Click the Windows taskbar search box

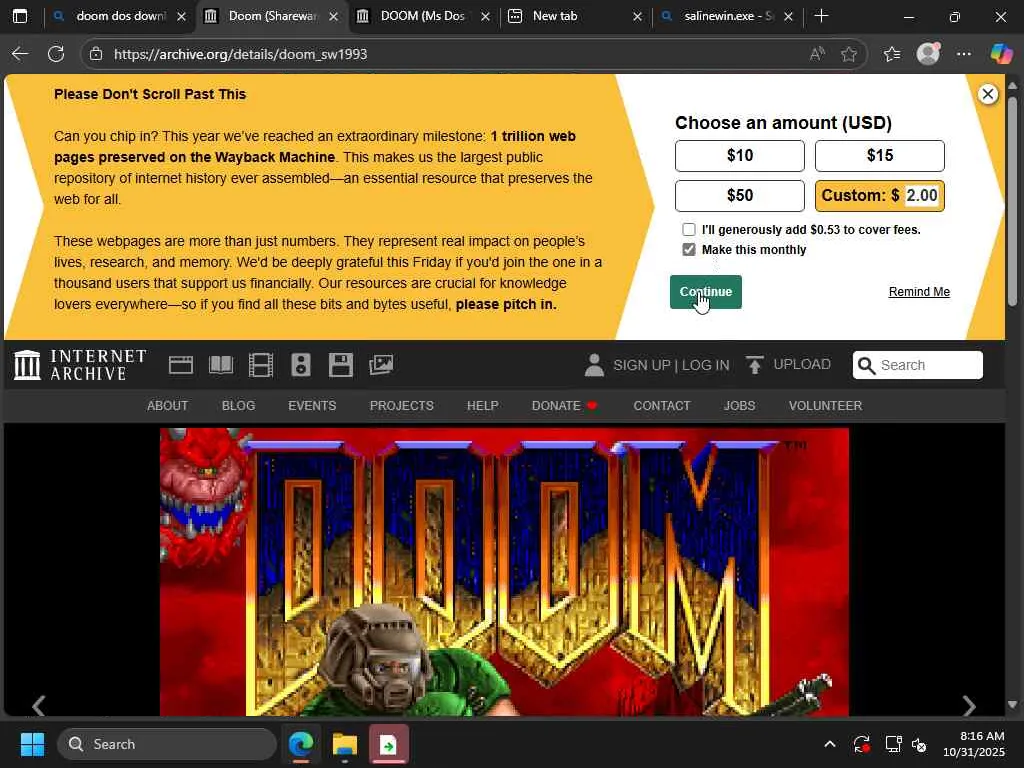coord(167,744)
